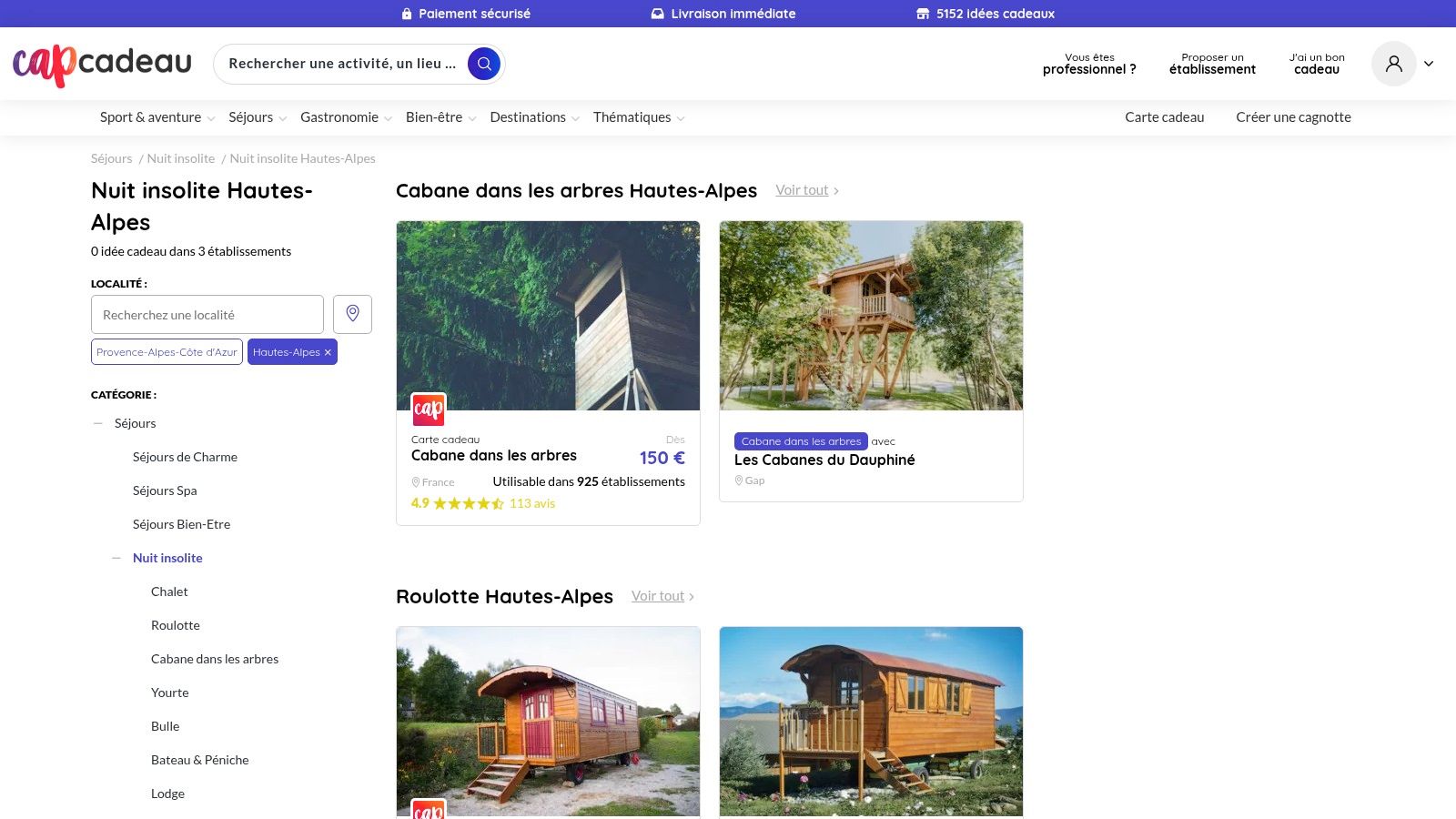The image size is (1456, 819).
Task: Click Proposer un établissement link
Action: coord(1212,64)
